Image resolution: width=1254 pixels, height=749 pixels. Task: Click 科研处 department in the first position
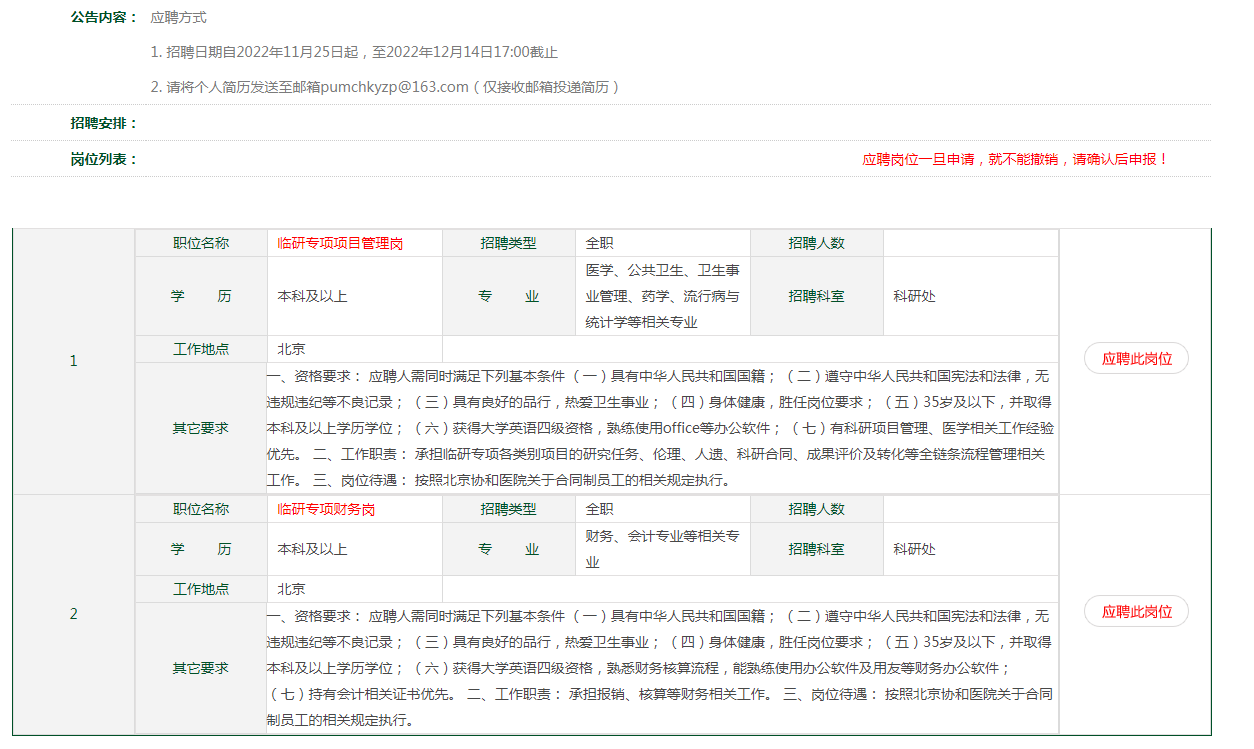click(914, 296)
